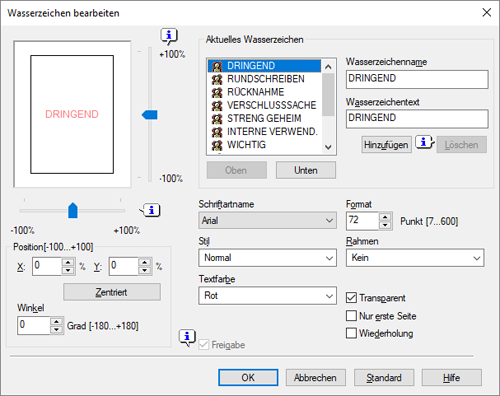This screenshot has width=500, height=396.
Task: Click the Löschen button
Action: click(461, 145)
